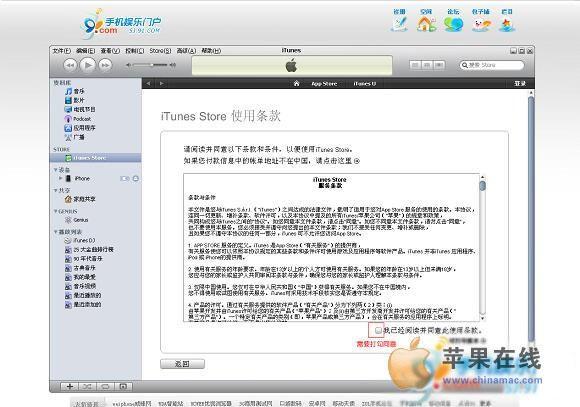This screenshot has width=580, height=407.
Task: Open the 高级(A) menu
Action: click(186, 51)
